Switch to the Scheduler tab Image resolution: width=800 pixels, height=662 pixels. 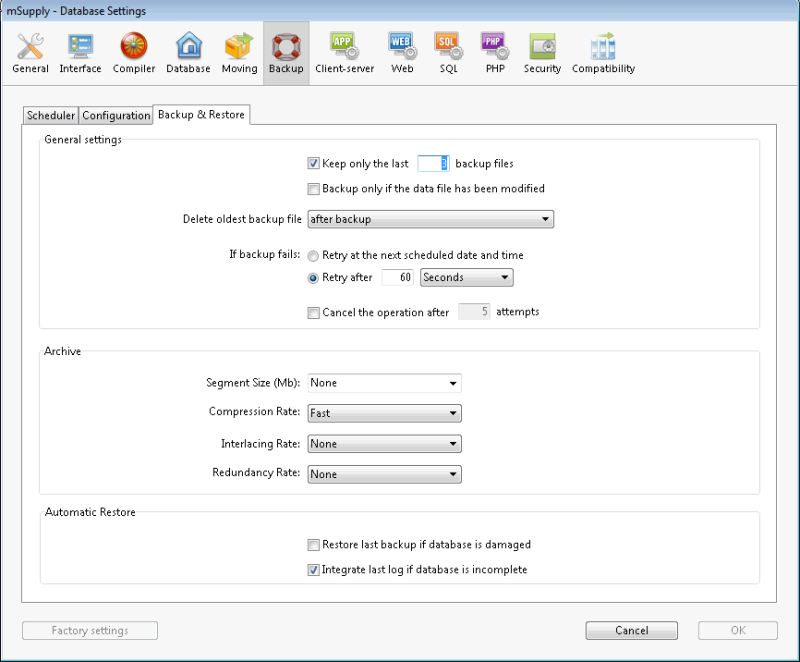pyautogui.click(x=50, y=115)
